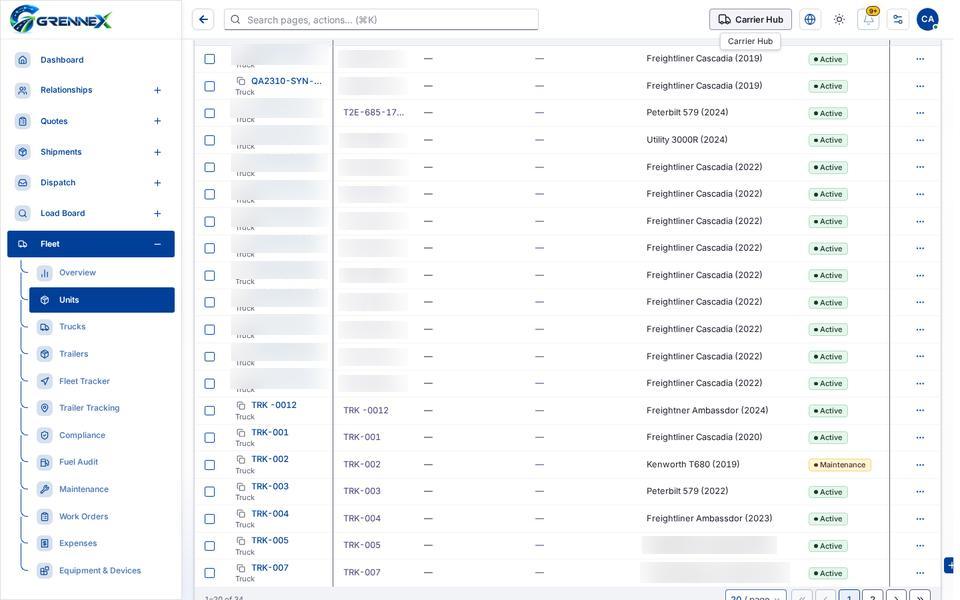Screen dimensions: 960x600
Task: Open the notifications bell
Action: pos(868,20)
